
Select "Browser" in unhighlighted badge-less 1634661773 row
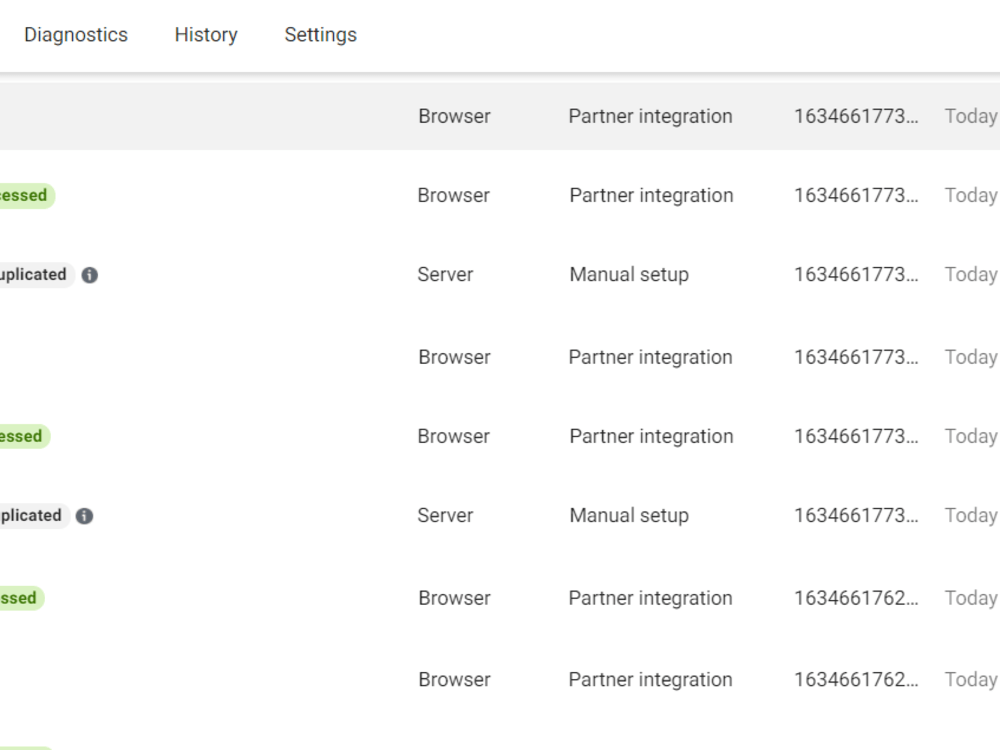click(454, 357)
